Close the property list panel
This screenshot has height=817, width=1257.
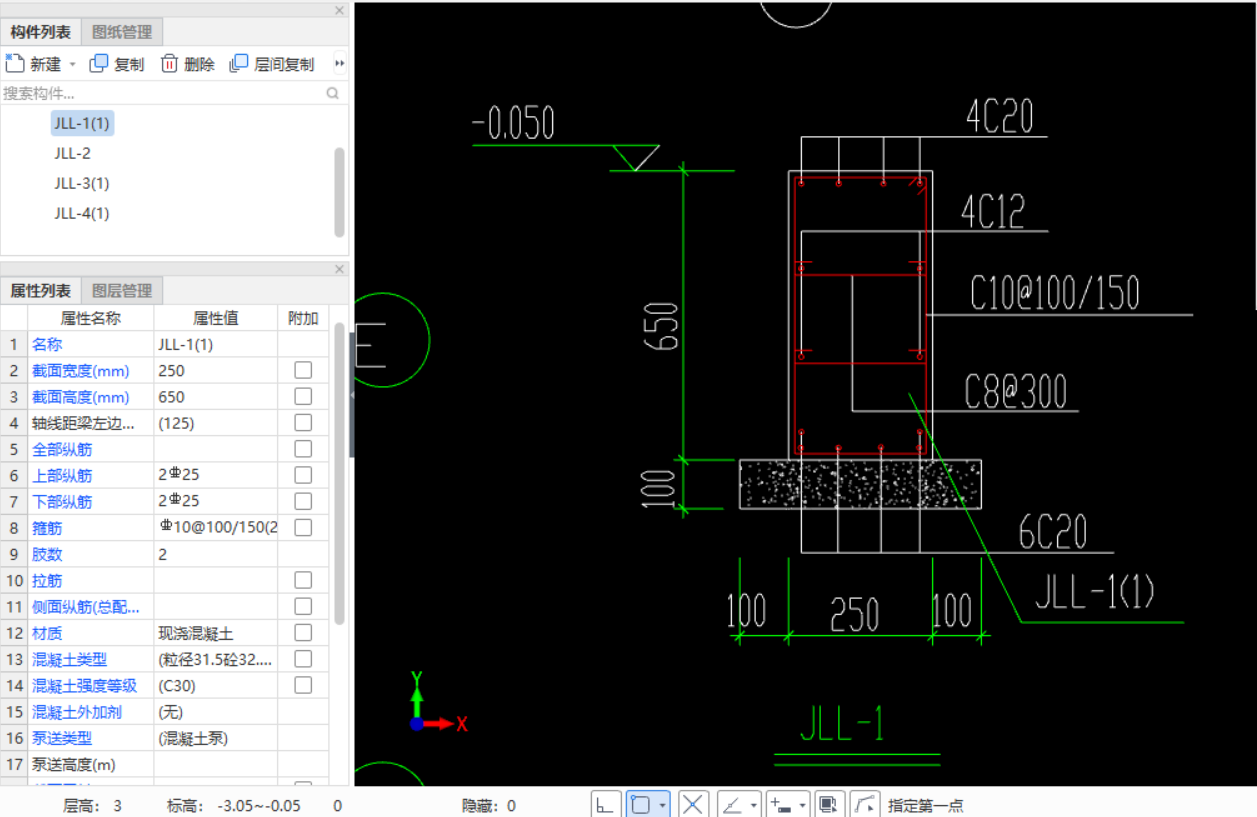pos(339,269)
